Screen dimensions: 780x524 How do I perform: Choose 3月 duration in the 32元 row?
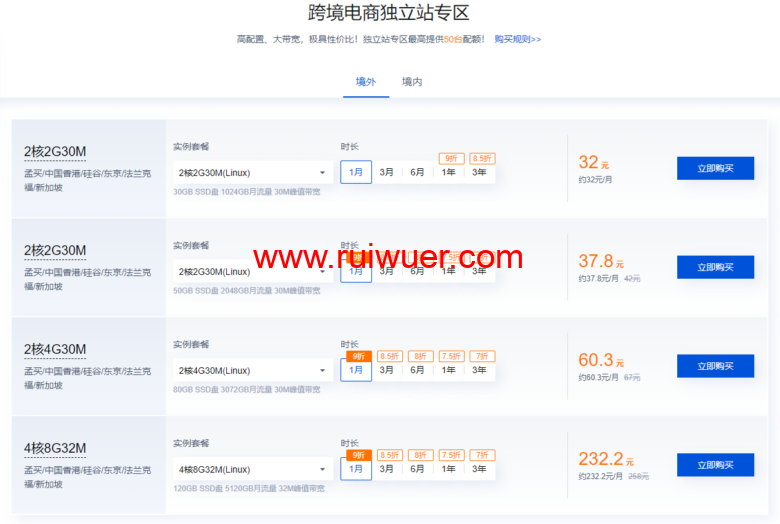[387, 172]
